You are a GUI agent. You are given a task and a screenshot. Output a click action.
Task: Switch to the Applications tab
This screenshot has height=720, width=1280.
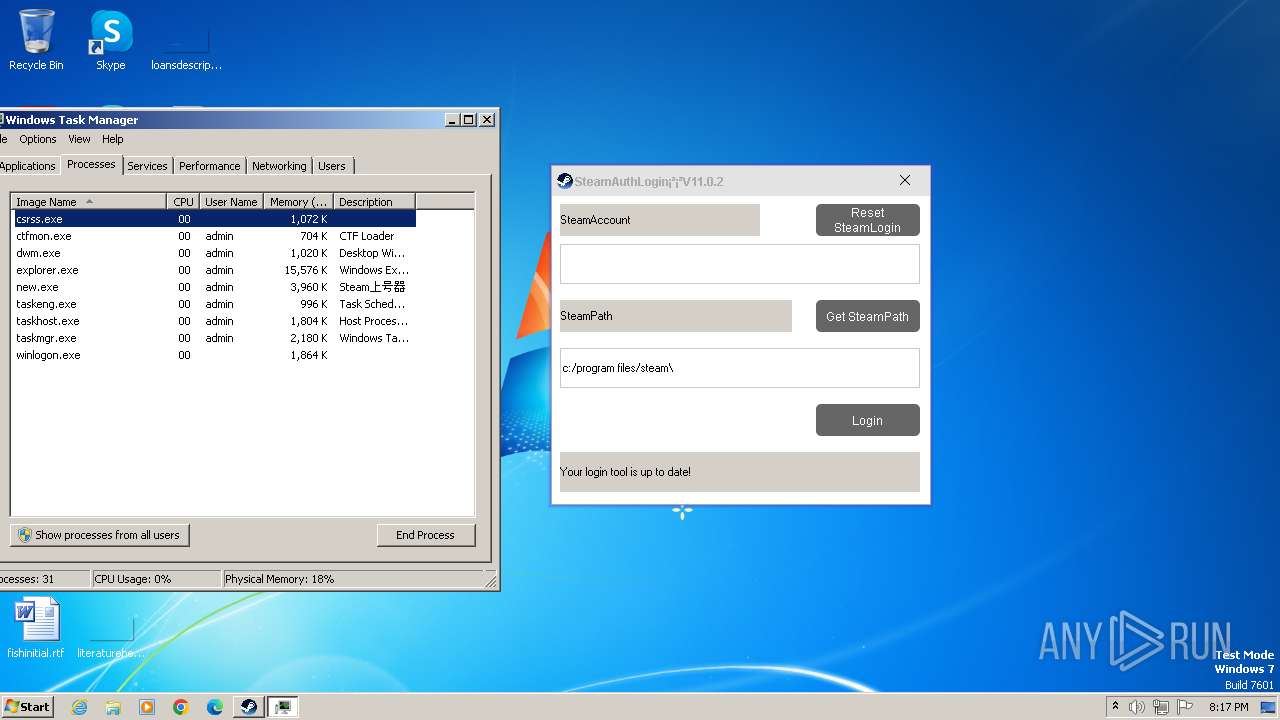coord(28,166)
